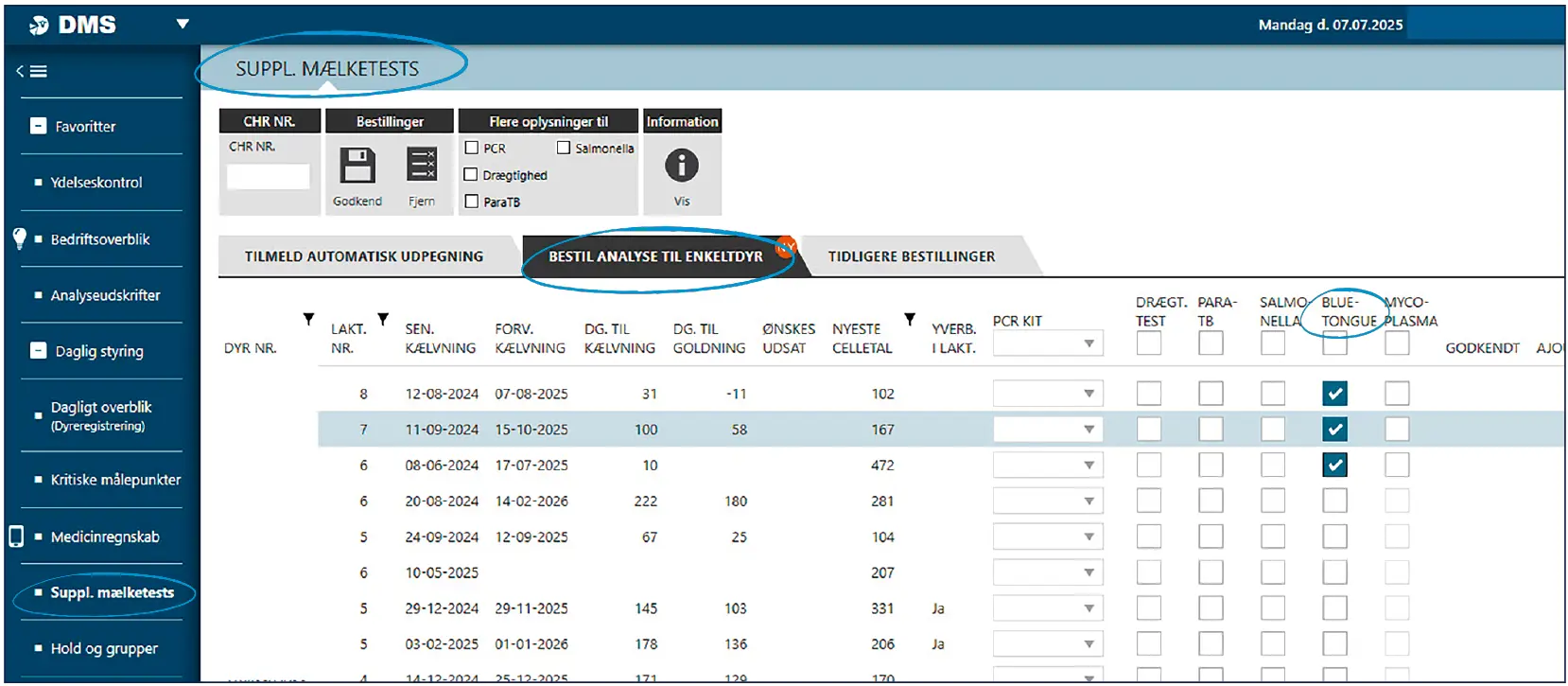Enable the PCR checkbox
1568x686 pixels.
tap(472, 149)
